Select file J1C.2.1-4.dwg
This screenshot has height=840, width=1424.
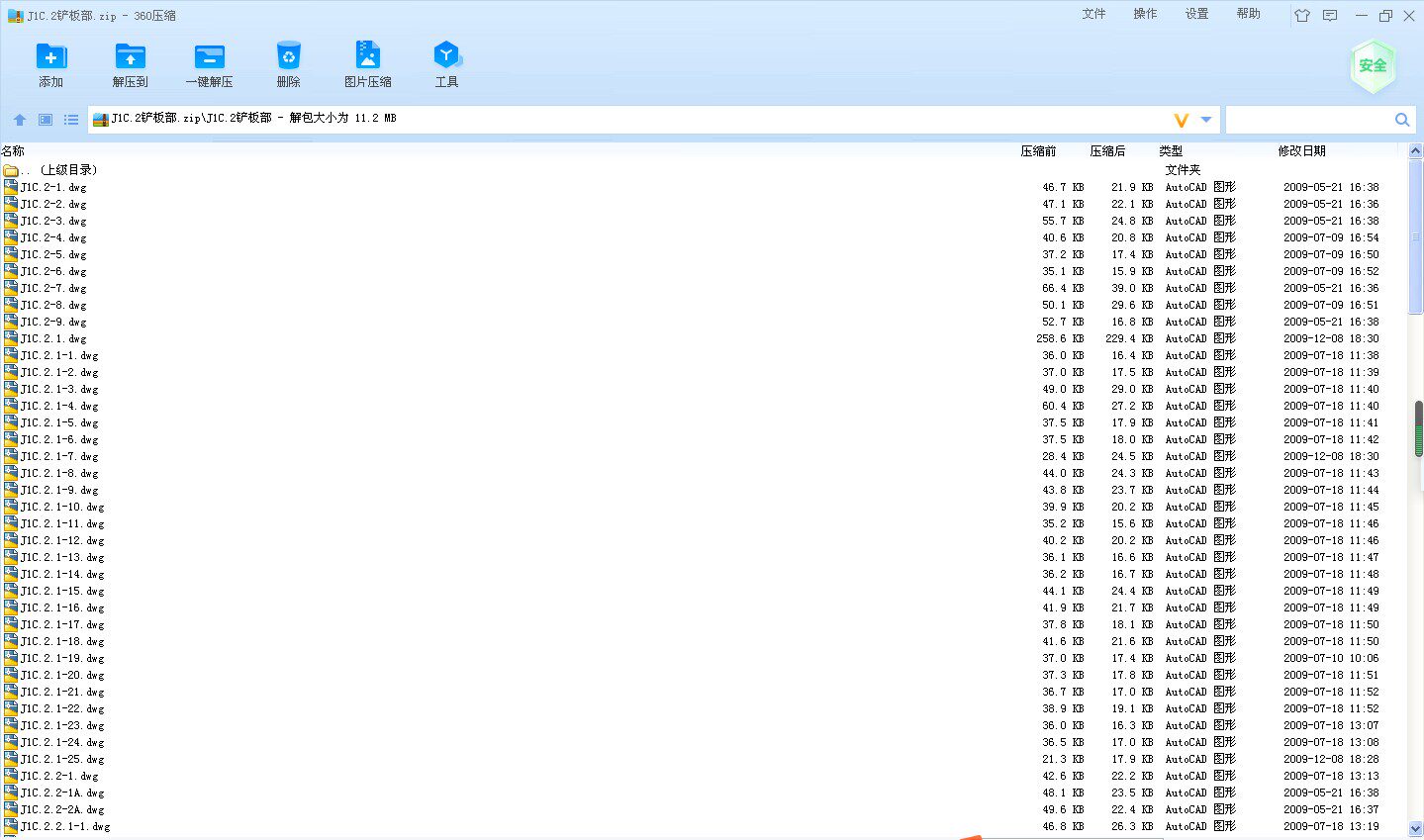click(x=703, y=406)
